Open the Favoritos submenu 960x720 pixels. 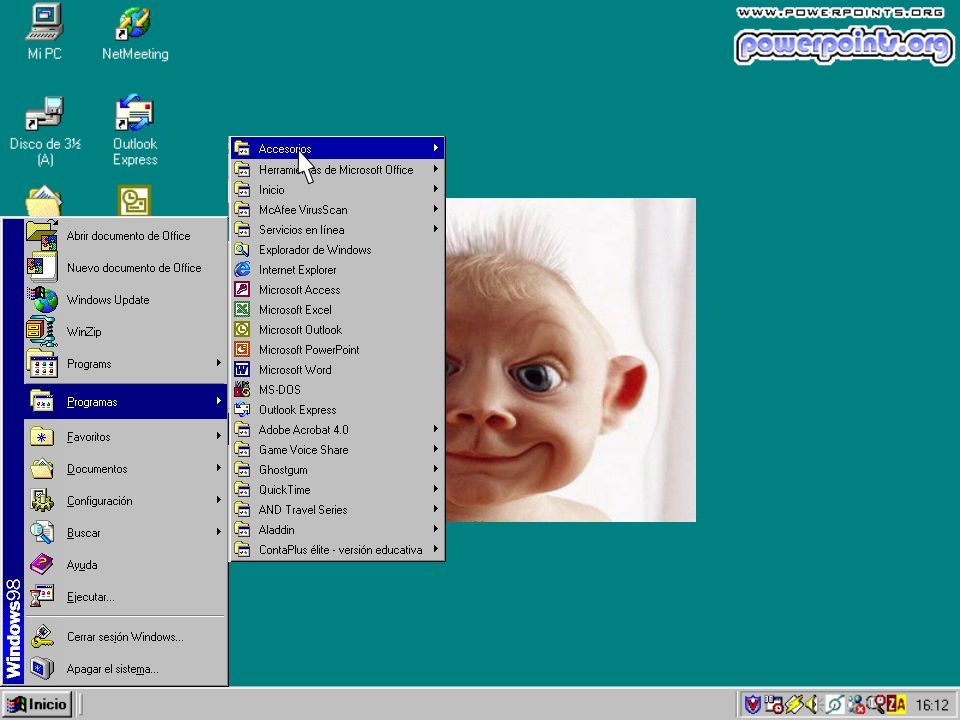tap(126, 437)
